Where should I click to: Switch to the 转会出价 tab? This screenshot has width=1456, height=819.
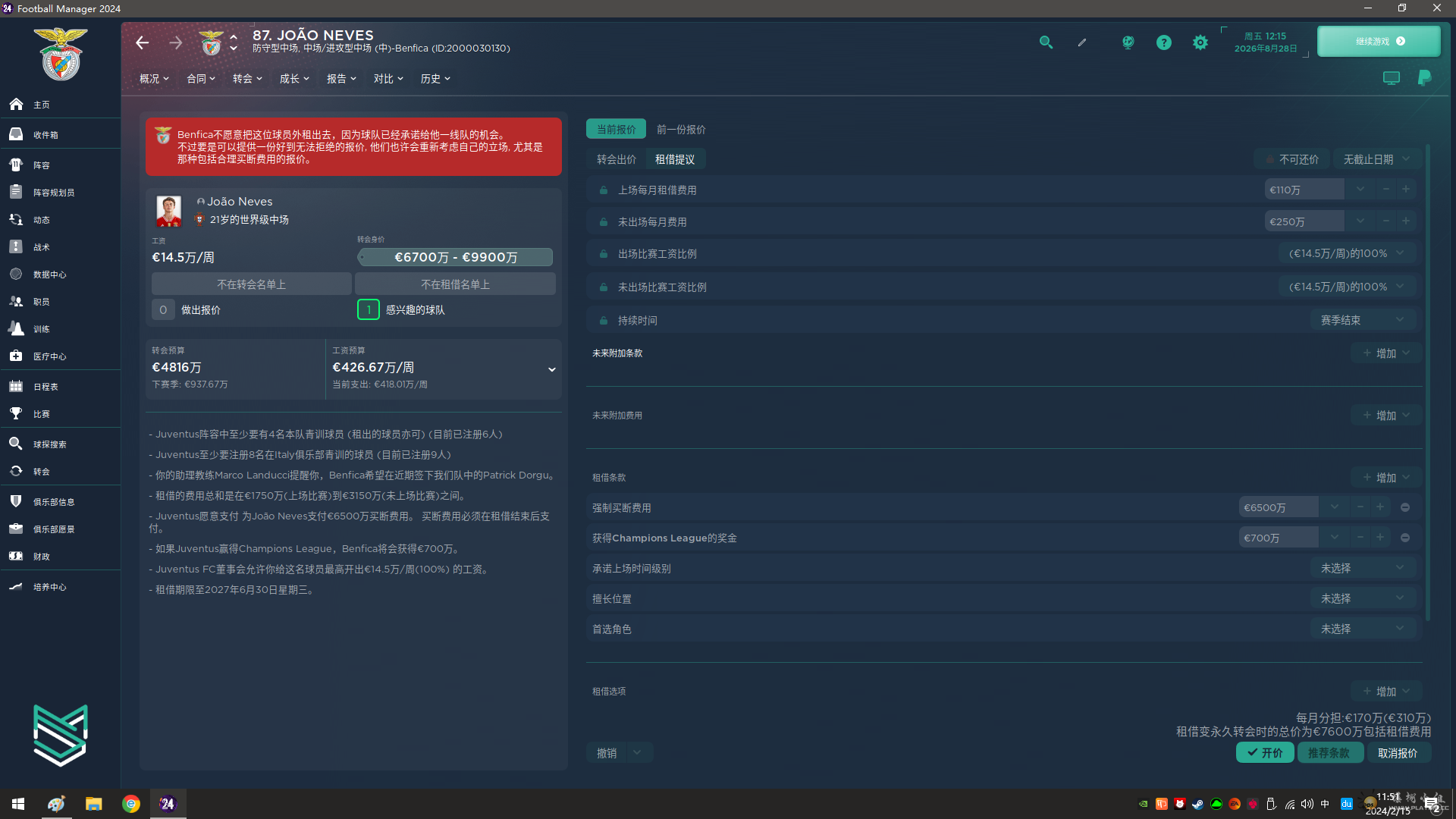pos(616,159)
